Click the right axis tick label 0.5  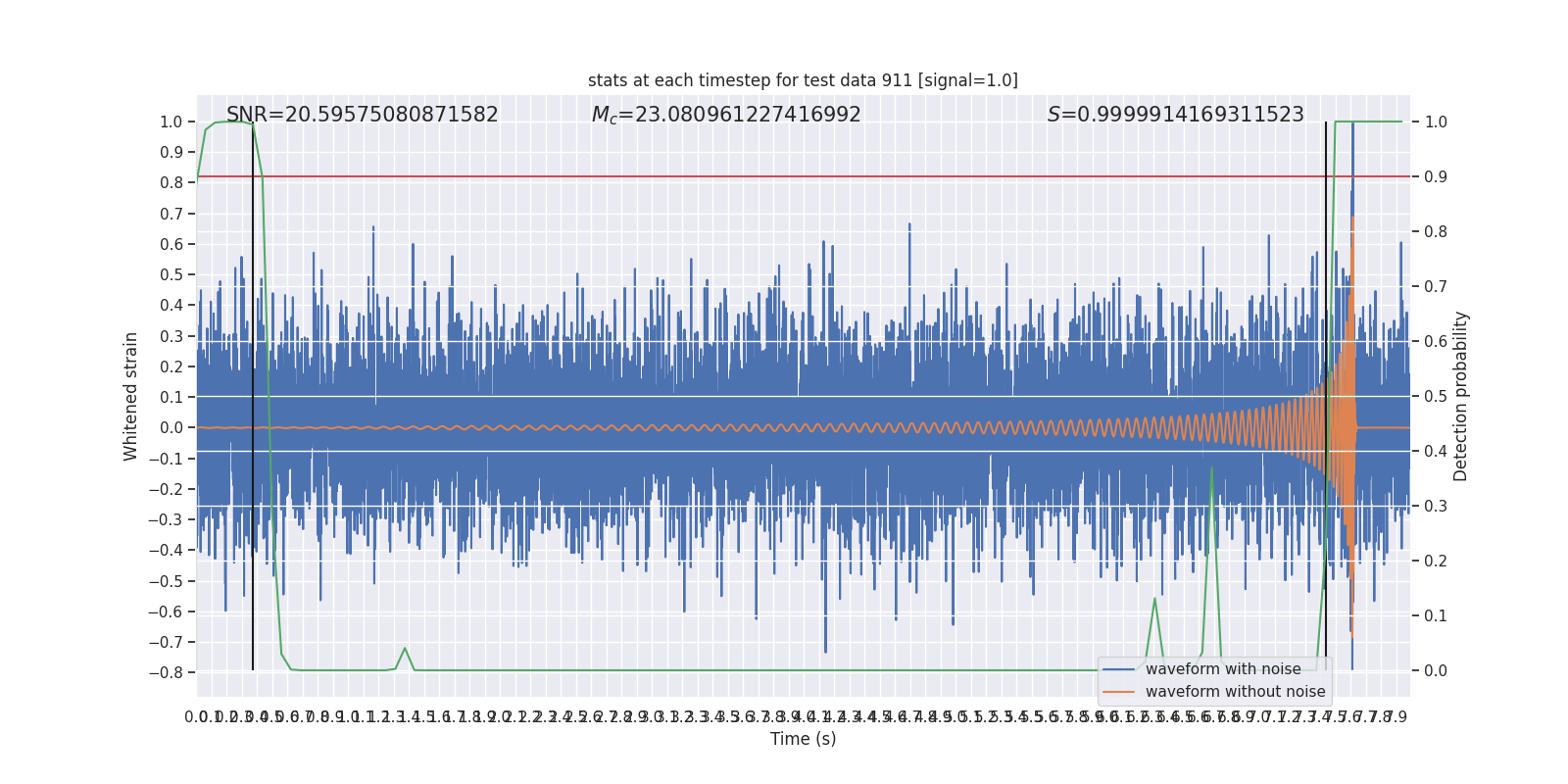click(x=1436, y=397)
